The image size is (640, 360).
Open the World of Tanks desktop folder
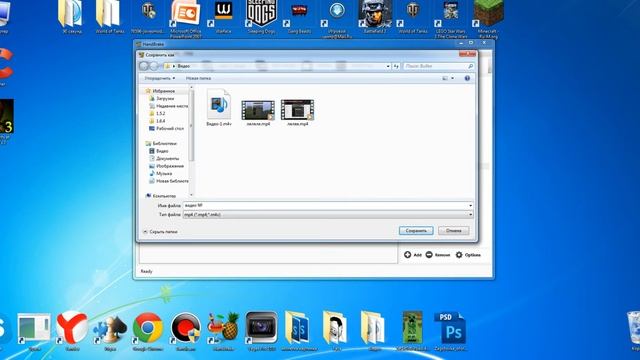point(109,17)
